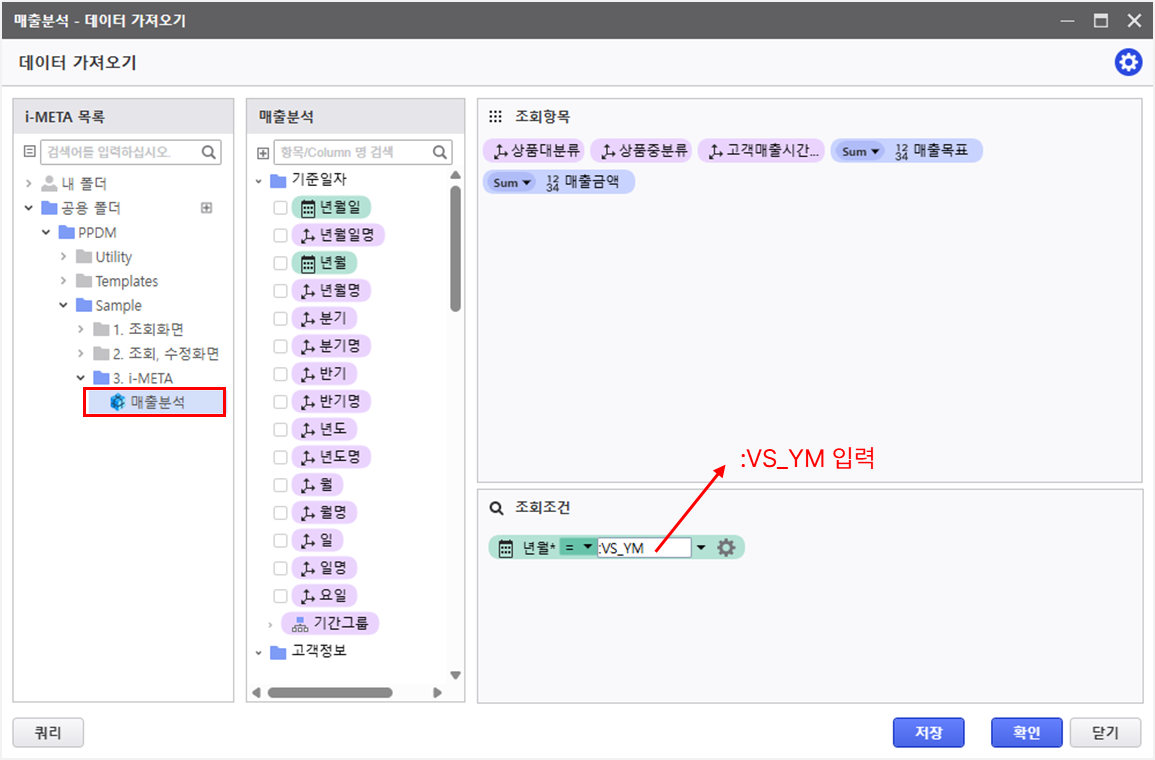The width and height of the screenshot is (1155, 760).
Task: Click the search icon in 매출분석 column search
Action: 441,152
